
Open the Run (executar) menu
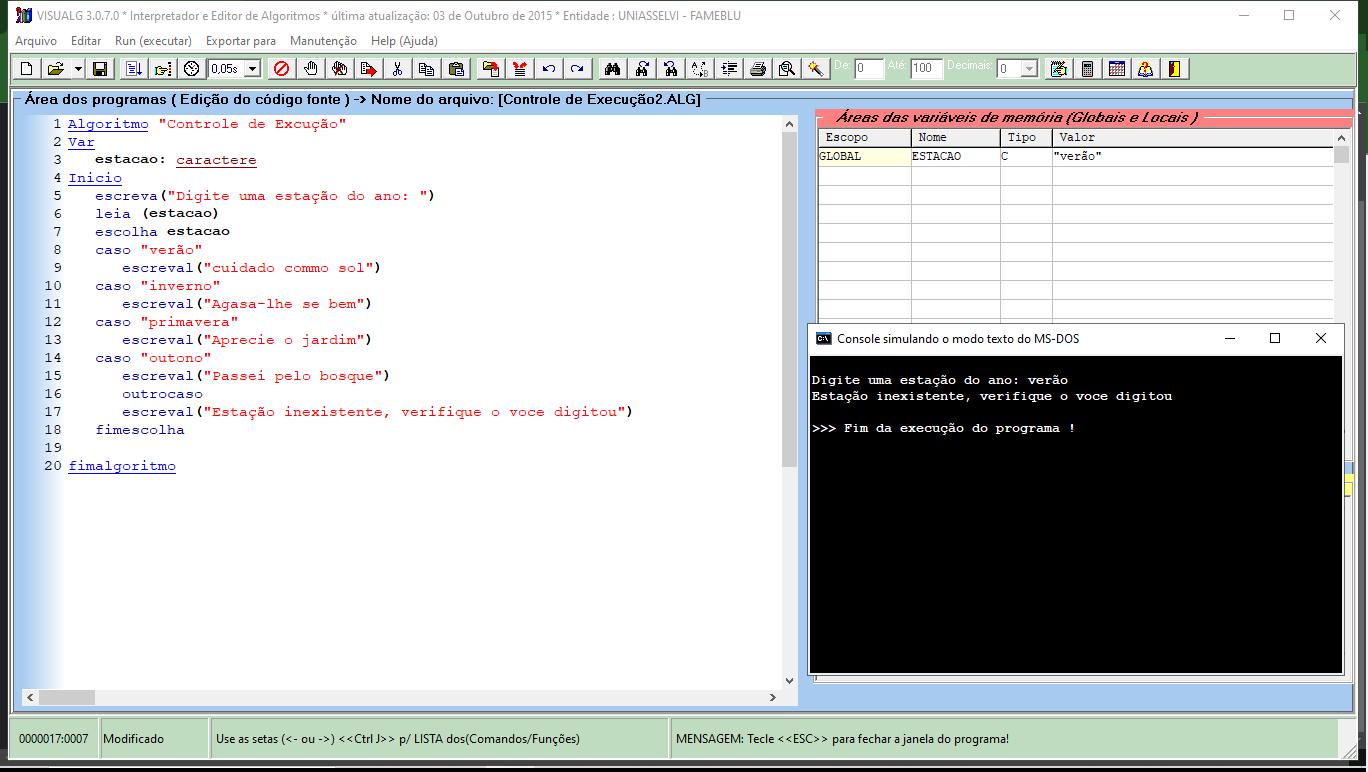153,41
